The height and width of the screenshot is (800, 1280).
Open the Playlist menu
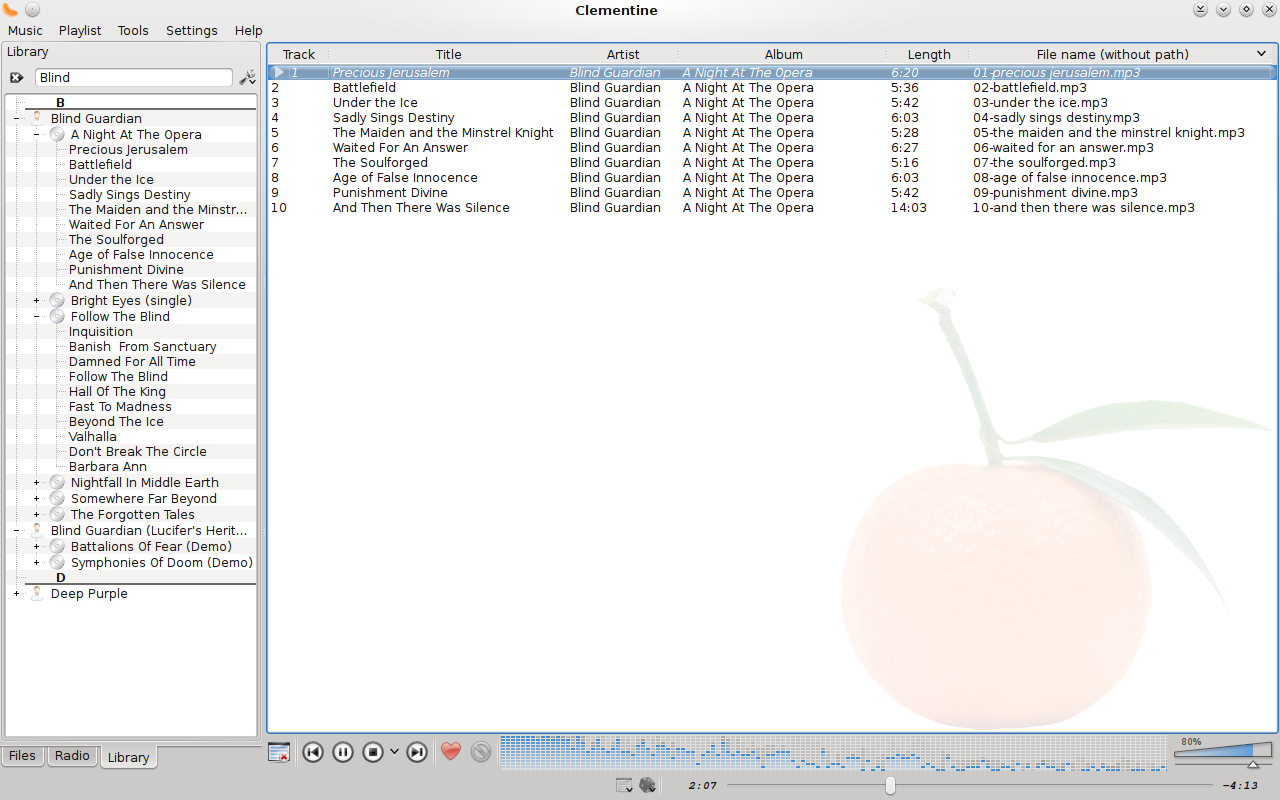point(80,30)
